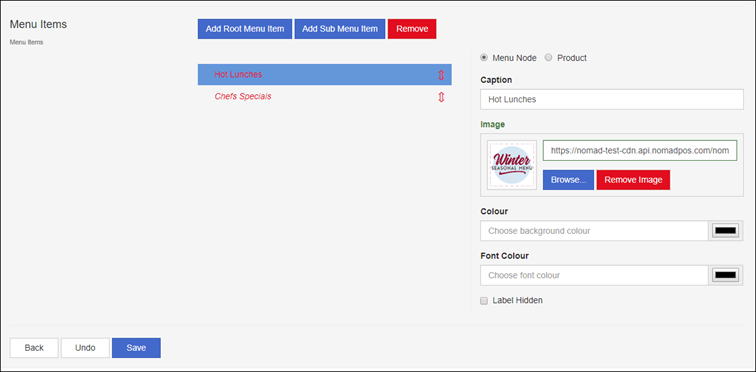Click the Choose font colour field
The width and height of the screenshot is (756, 372).
coord(594,276)
